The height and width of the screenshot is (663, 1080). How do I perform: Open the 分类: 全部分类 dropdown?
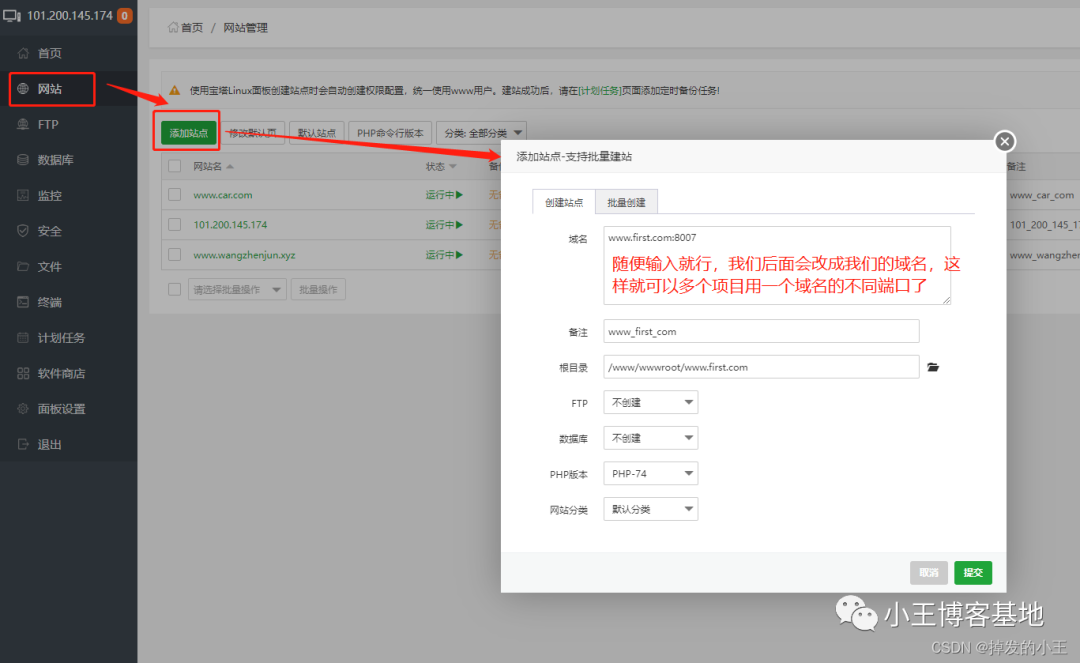click(482, 133)
